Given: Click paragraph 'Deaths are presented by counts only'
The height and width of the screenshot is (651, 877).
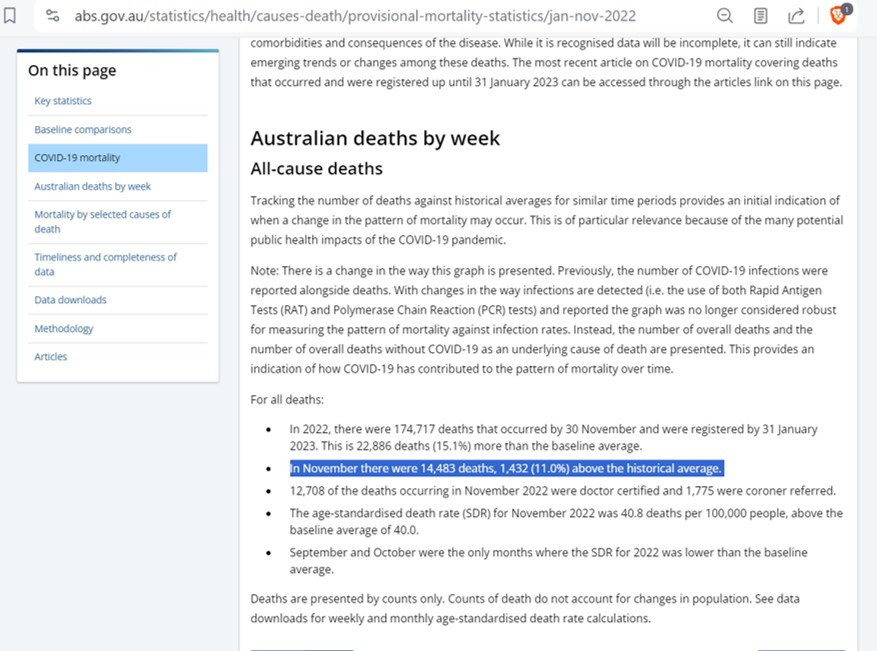Looking at the screenshot, I should [525, 608].
